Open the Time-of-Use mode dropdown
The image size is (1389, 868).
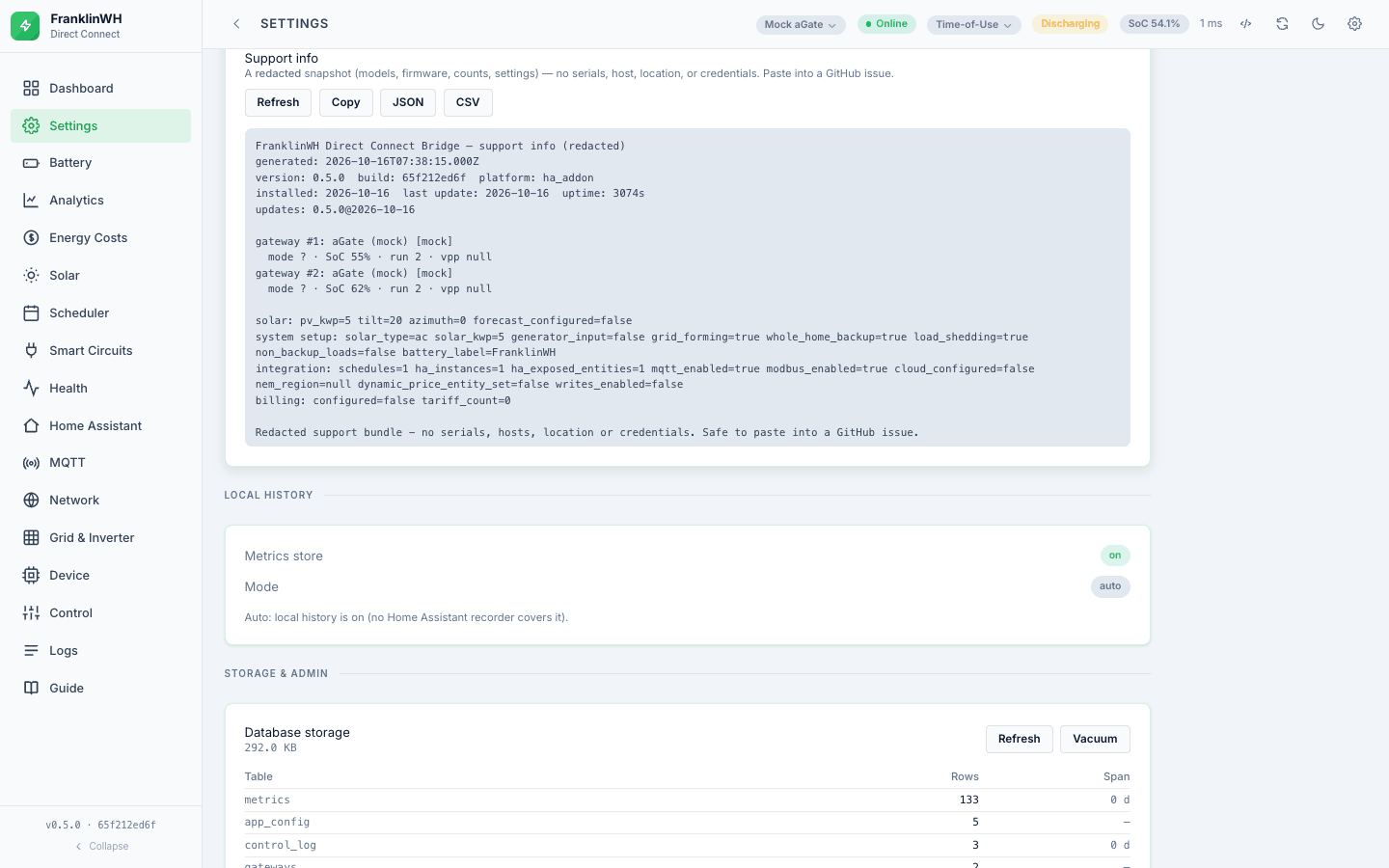974,25
